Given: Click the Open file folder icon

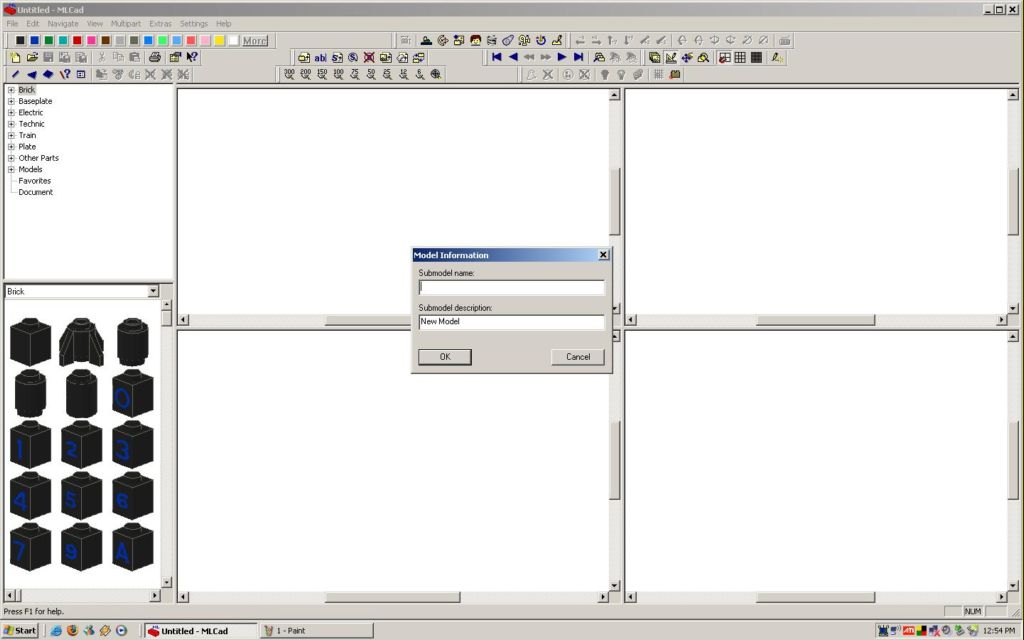Looking at the screenshot, I should pyautogui.click(x=32, y=58).
